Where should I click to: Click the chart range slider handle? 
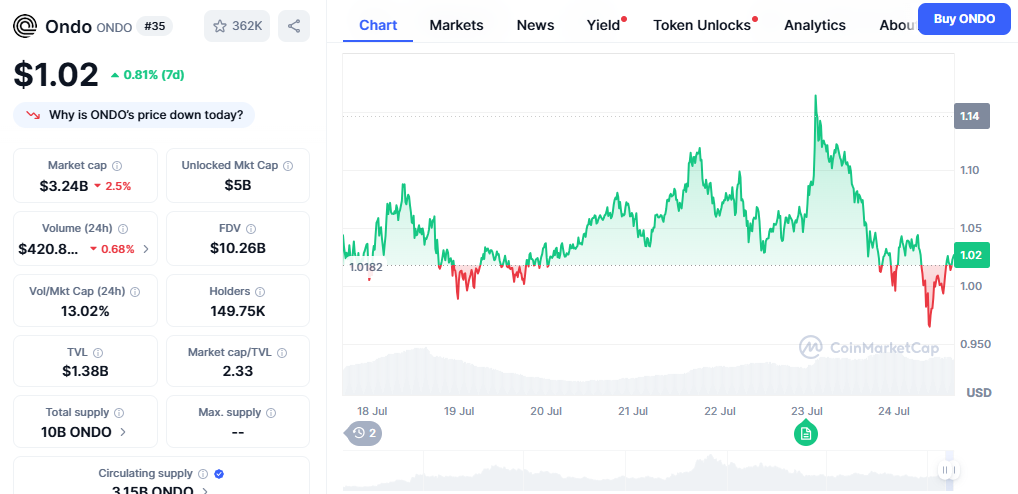(948, 470)
